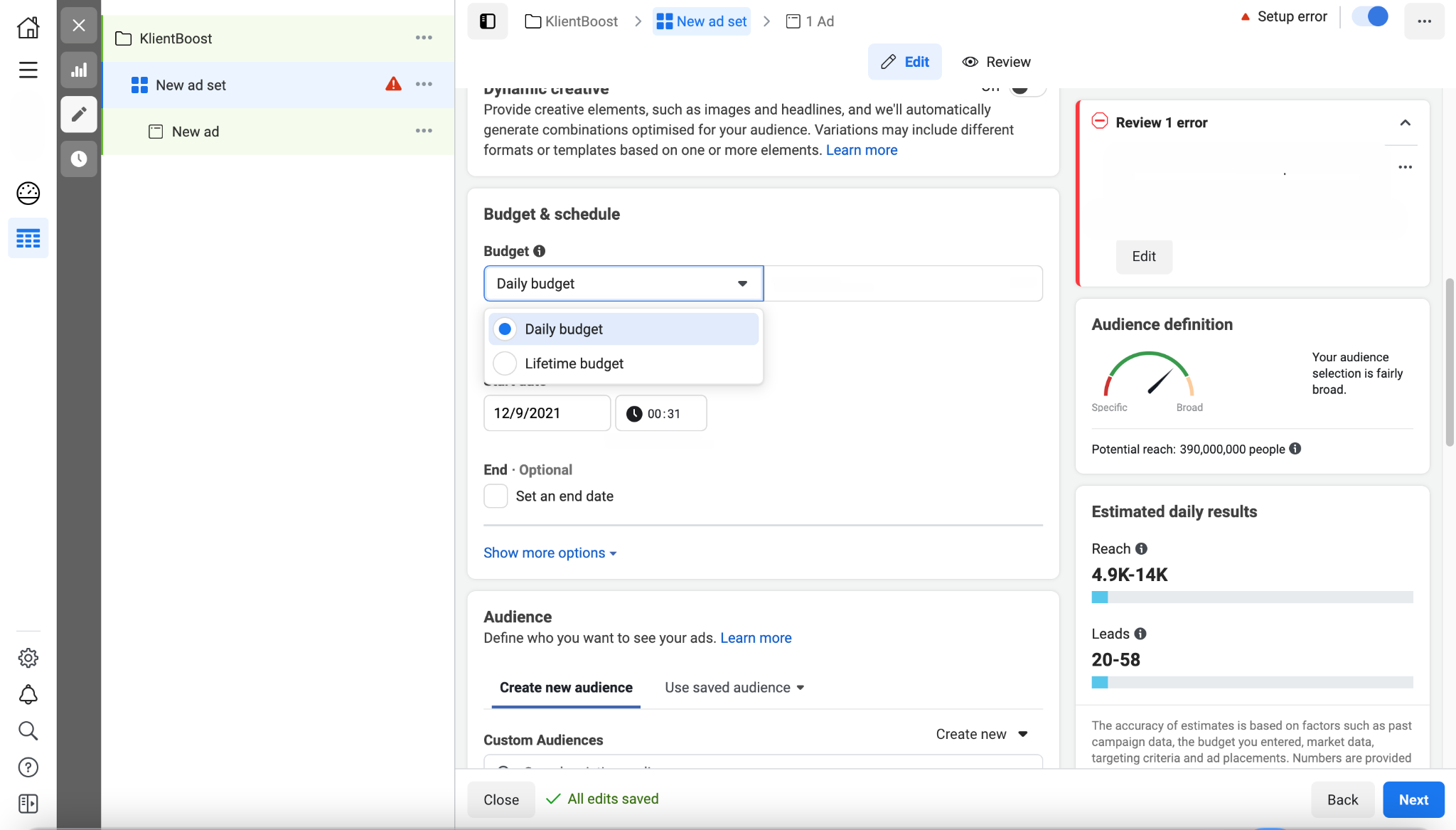This screenshot has height=830, width=1456.
Task: Click the home icon in left sidebar
Action: click(x=28, y=28)
